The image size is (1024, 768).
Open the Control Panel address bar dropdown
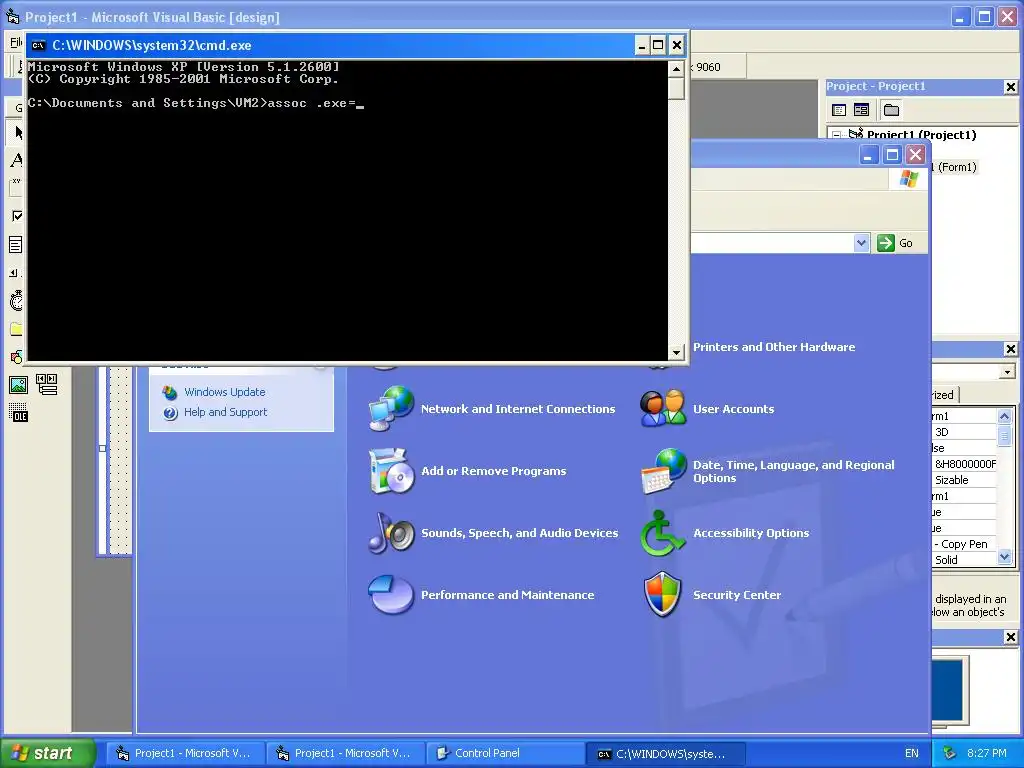(x=861, y=243)
